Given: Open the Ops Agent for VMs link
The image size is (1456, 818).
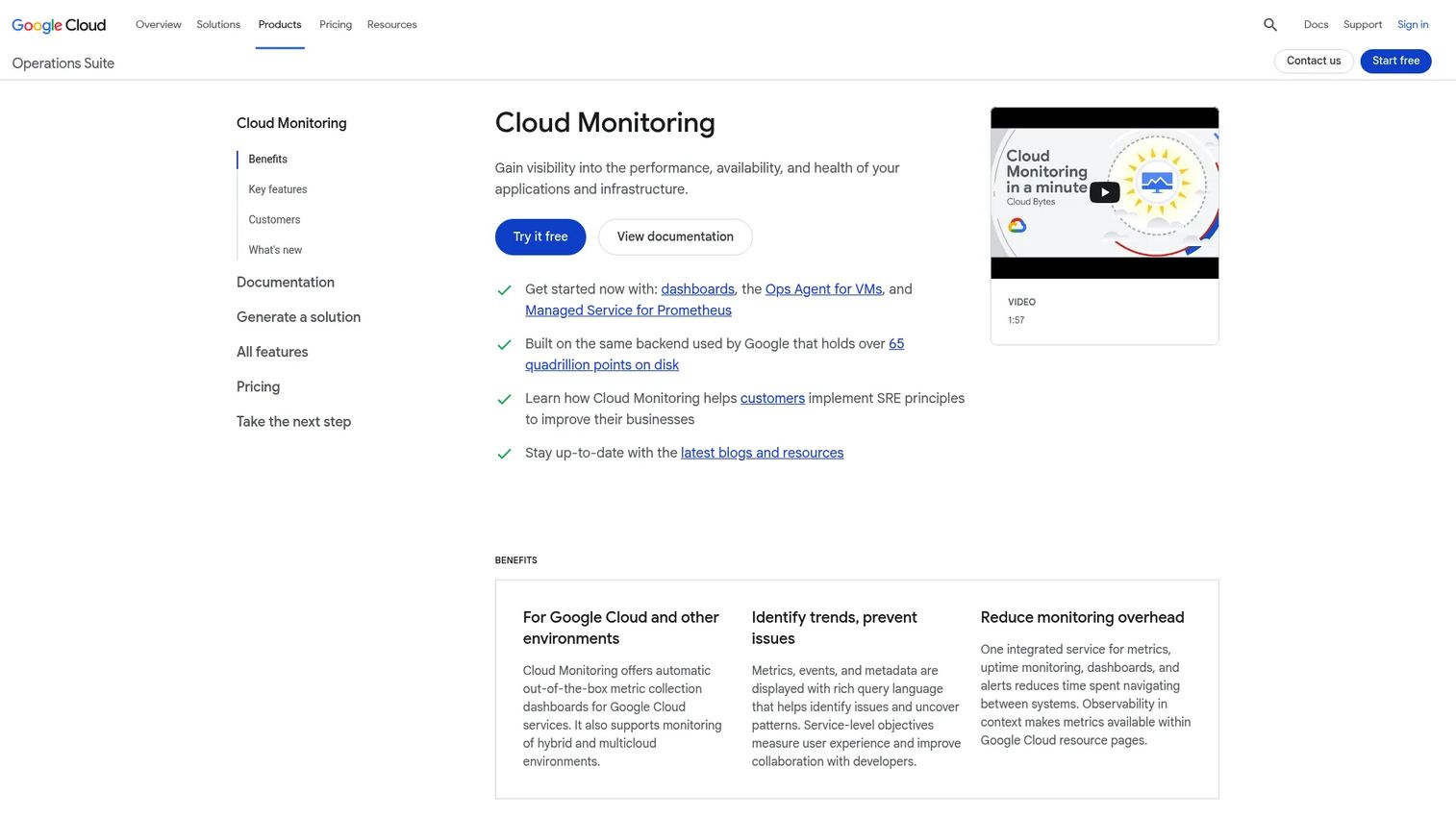Looking at the screenshot, I should pyautogui.click(x=823, y=289).
